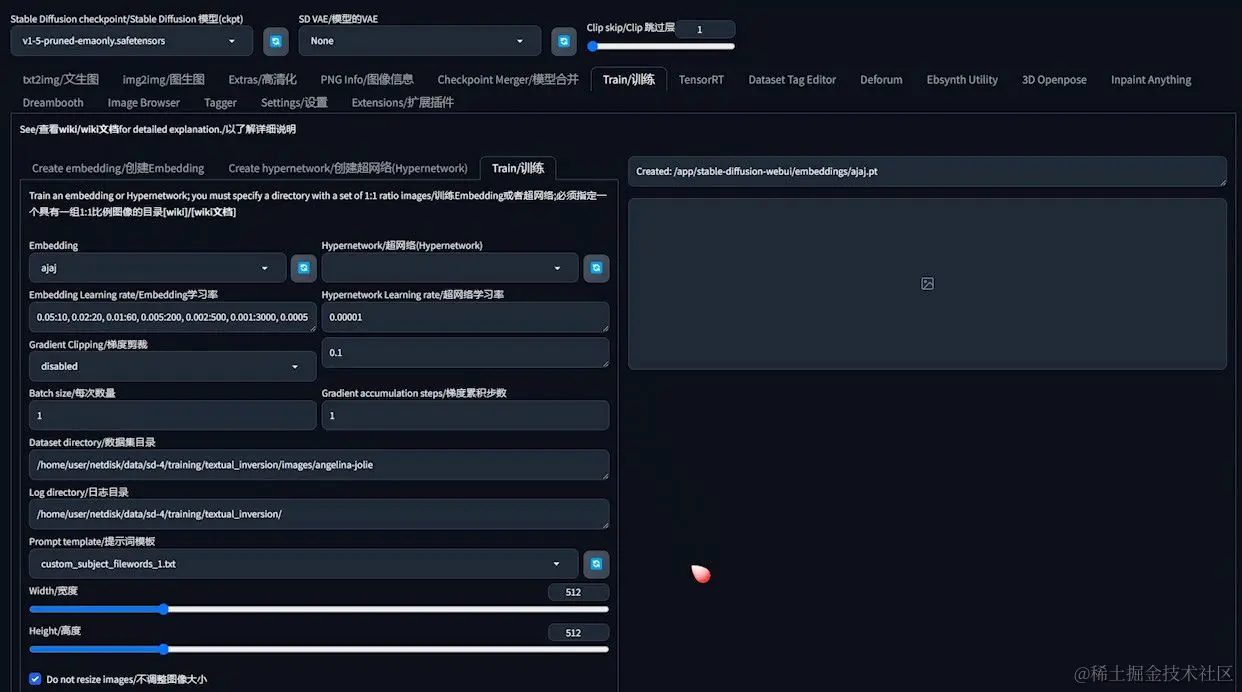The height and width of the screenshot is (692, 1242).
Task: Click the Batch size field
Action: coord(172,415)
